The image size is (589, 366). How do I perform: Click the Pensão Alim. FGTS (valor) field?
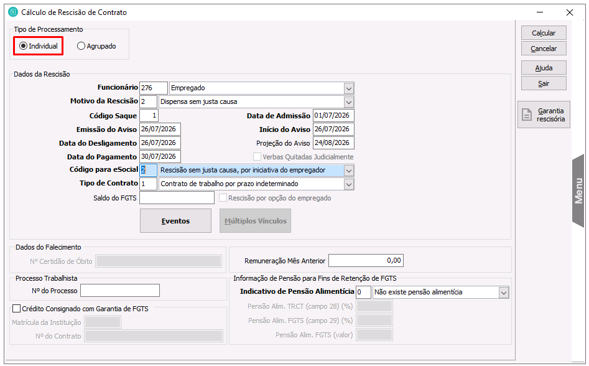374,335
